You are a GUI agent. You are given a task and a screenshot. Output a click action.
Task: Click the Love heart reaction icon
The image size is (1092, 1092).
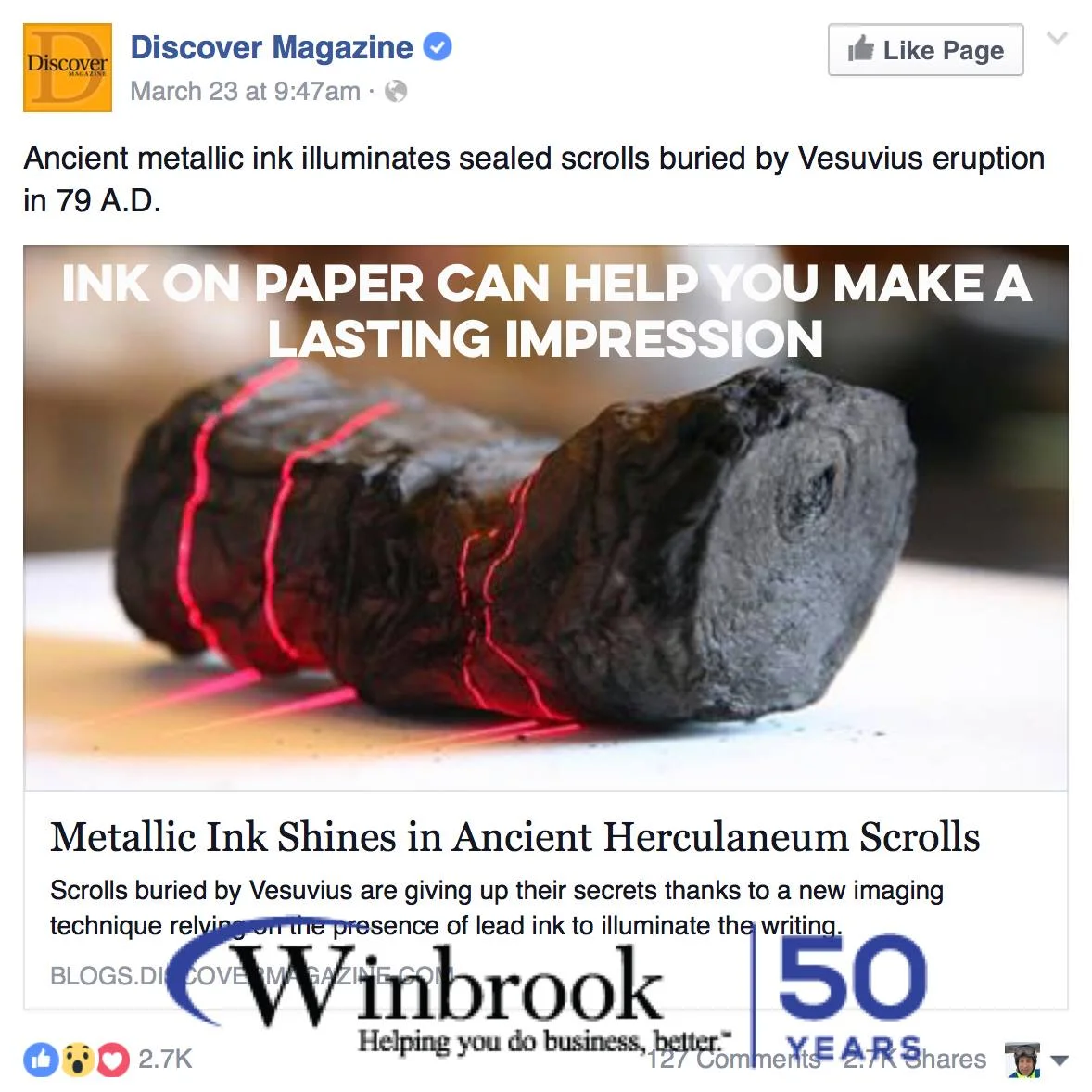click(114, 1060)
